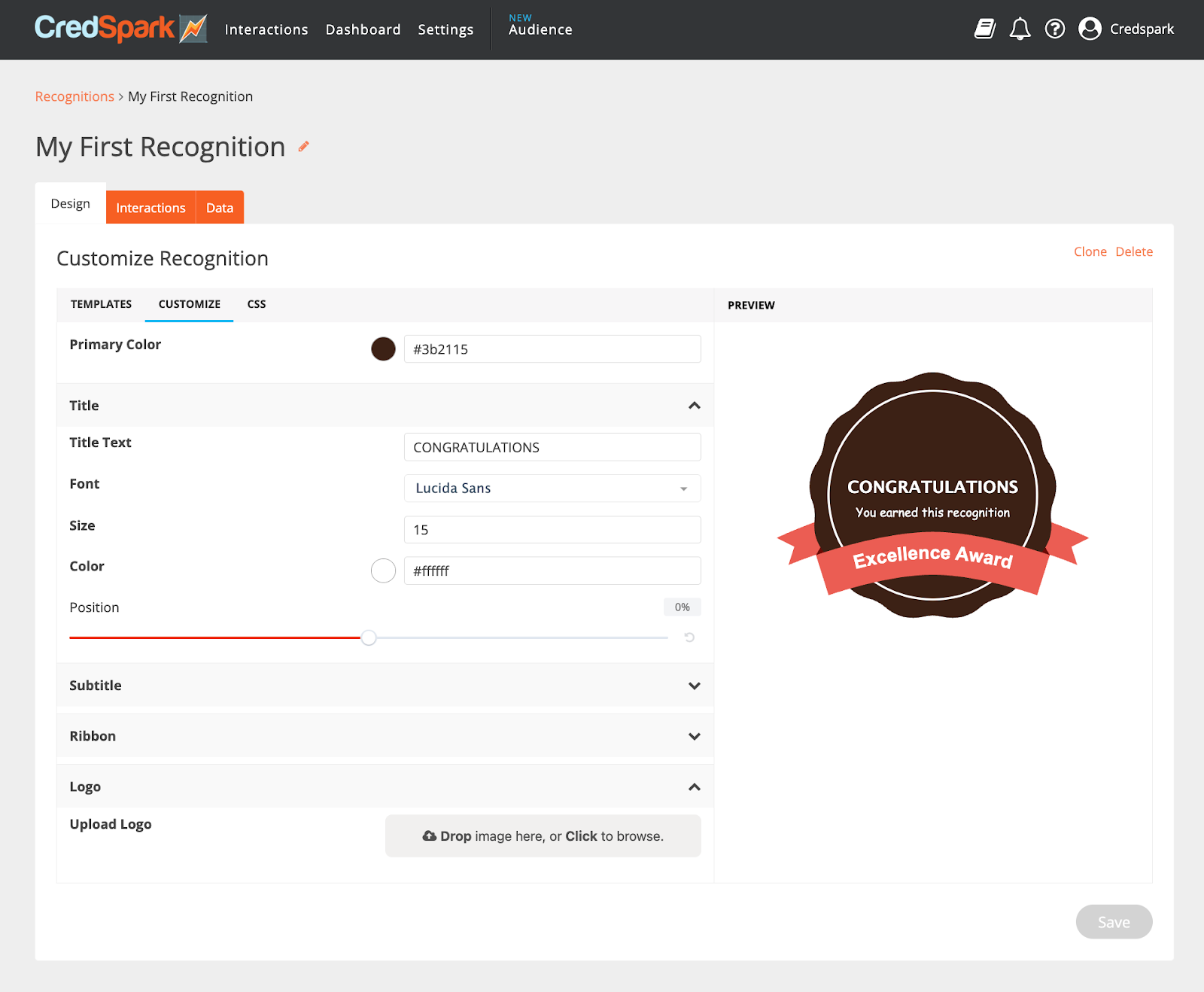Click the Size input field
The image size is (1204, 992).
[552, 530]
